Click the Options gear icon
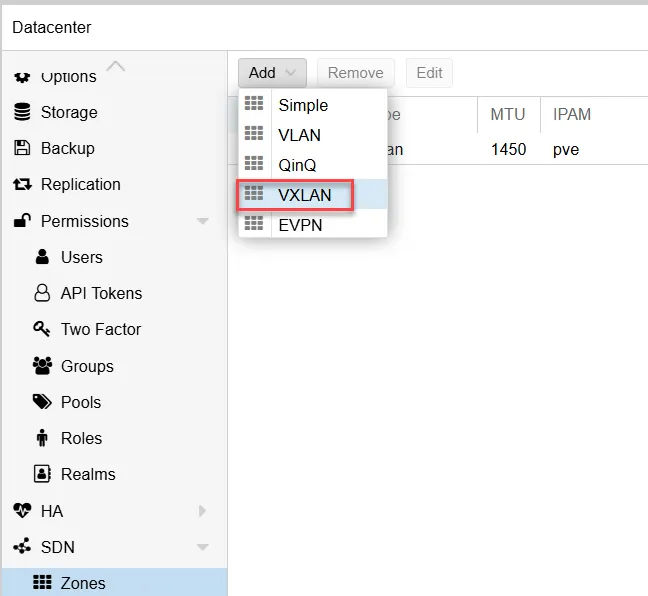Viewport: 648px width, 596px height. click(22, 76)
